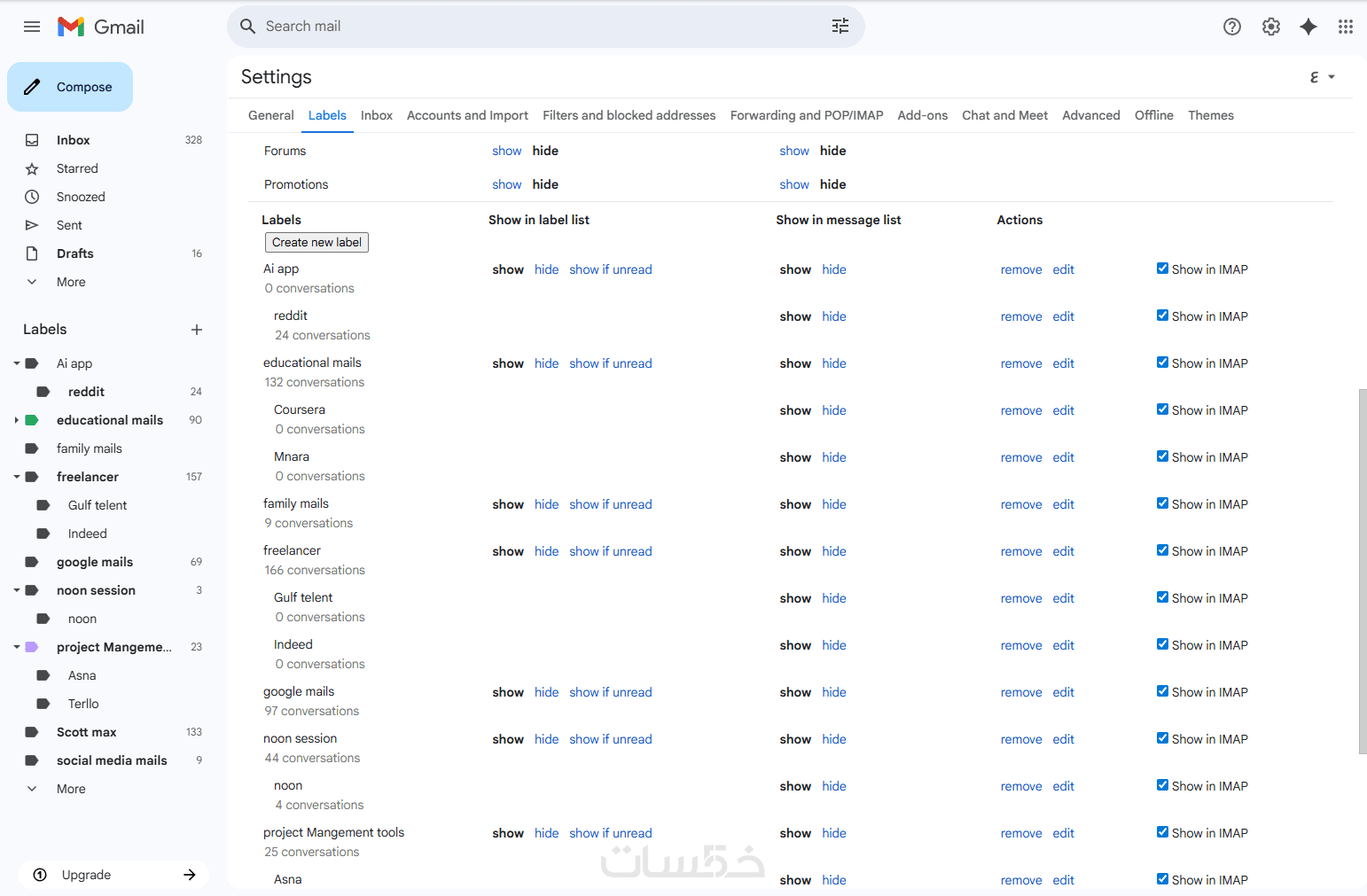Switch to the Filters and blocked addresses tab

point(629,115)
